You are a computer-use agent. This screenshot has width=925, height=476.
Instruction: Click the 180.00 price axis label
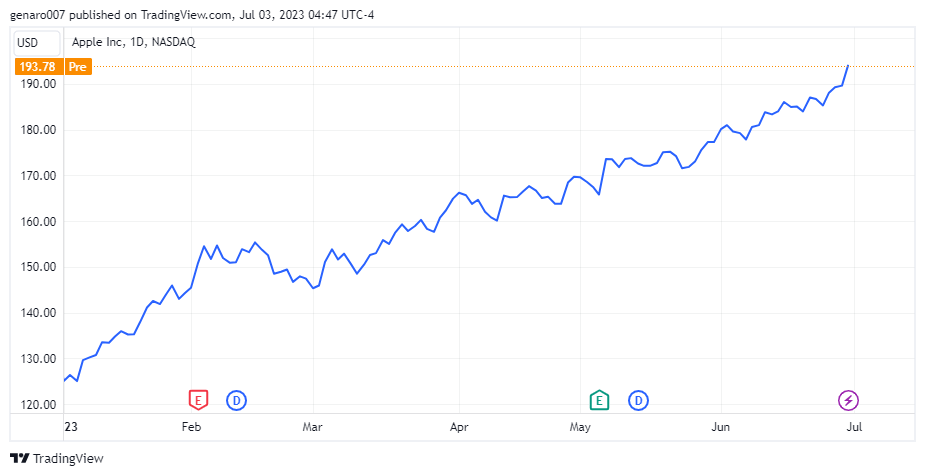38,130
